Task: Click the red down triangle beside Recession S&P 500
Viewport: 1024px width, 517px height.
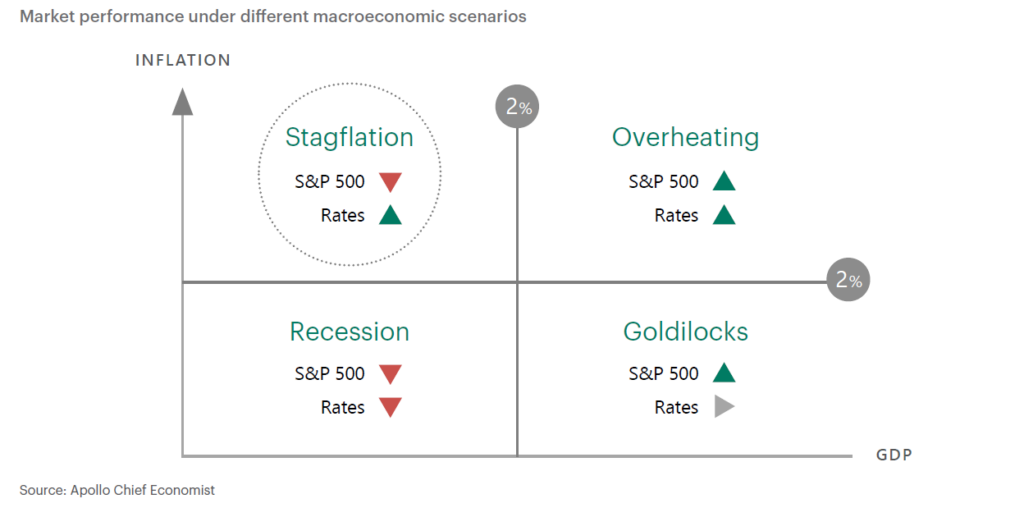Action: (x=391, y=374)
